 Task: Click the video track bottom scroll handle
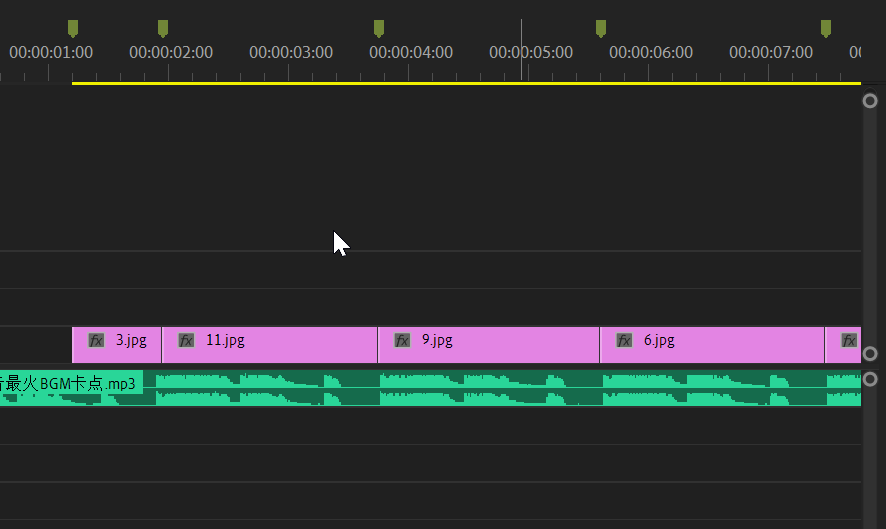click(x=870, y=354)
